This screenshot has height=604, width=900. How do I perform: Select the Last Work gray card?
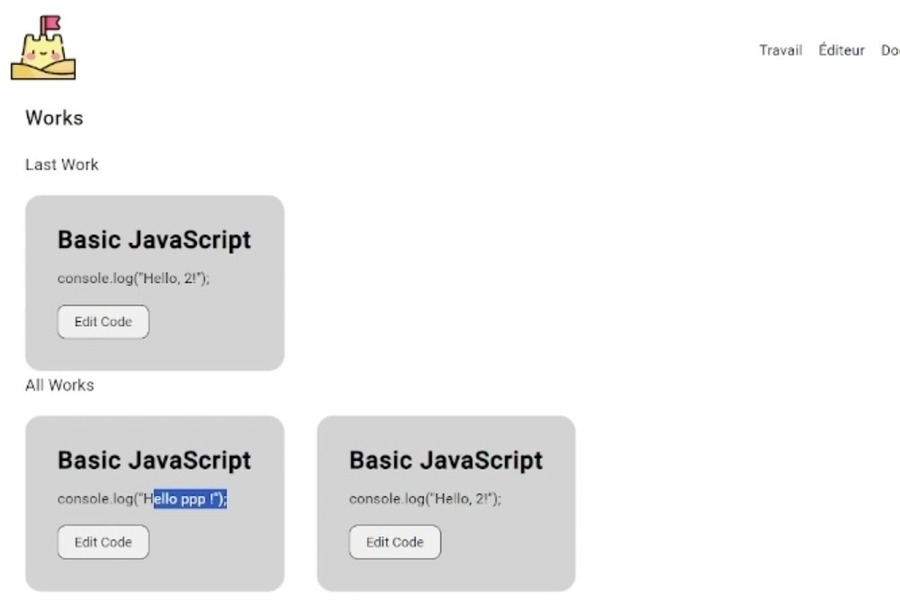[155, 283]
